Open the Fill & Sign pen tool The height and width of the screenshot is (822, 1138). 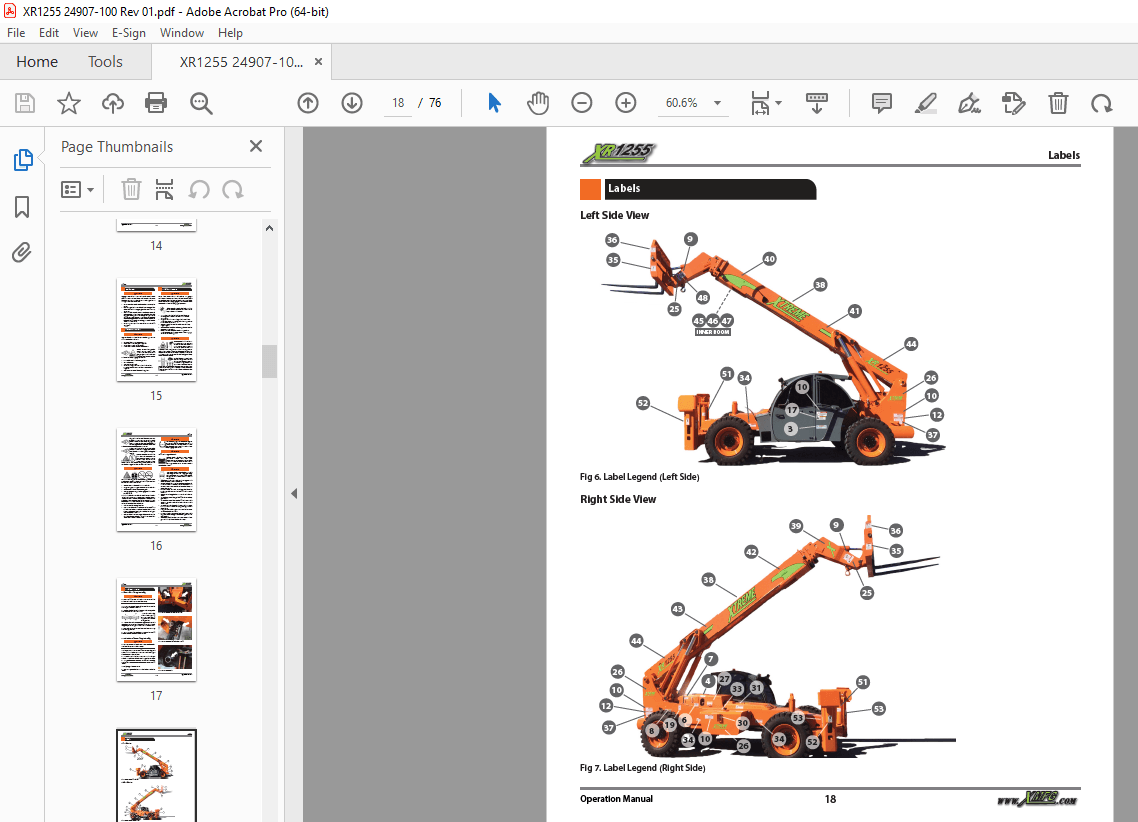click(x=969, y=103)
